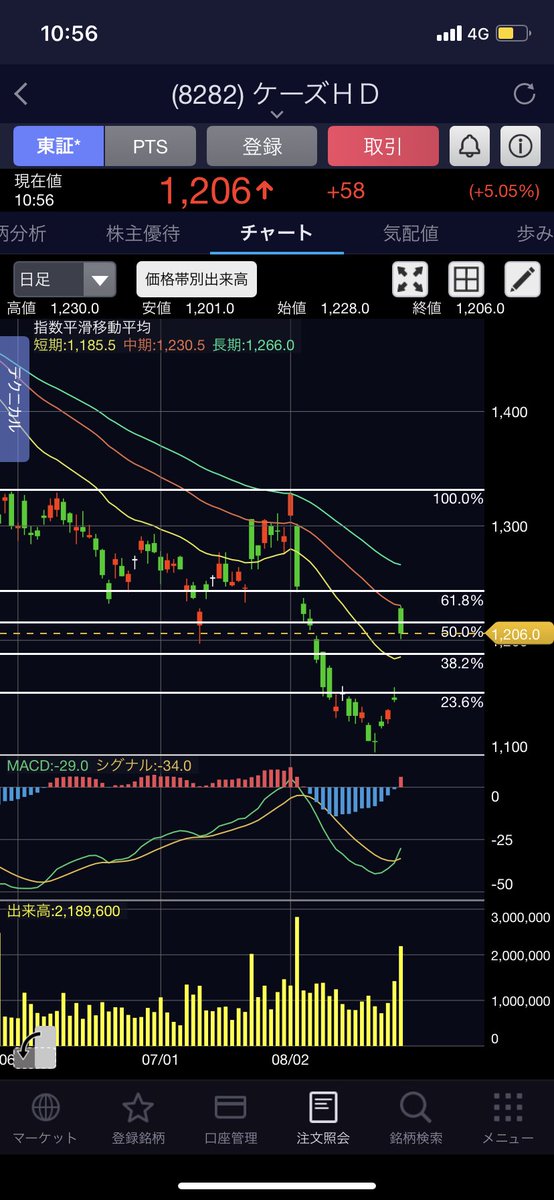Tap the +58 price change value

coord(346,191)
